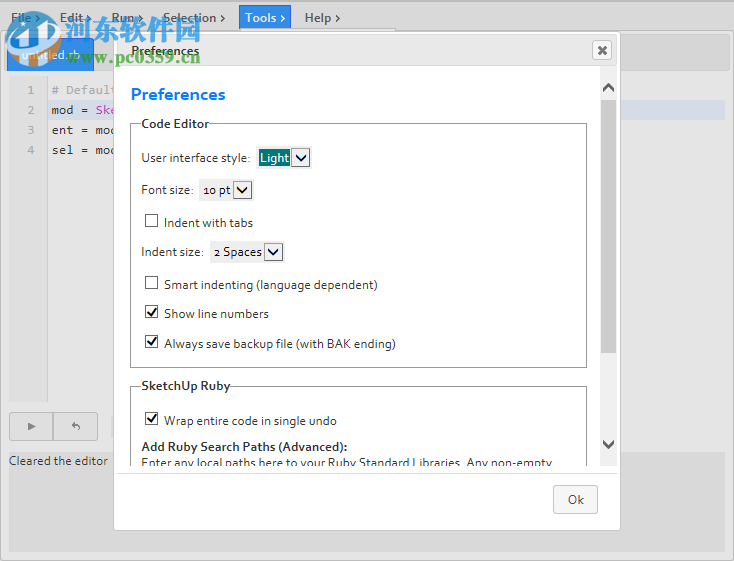Open the Help menu
Image resolution: width=734 pixels, height=561 pixels.
(322, 18)
